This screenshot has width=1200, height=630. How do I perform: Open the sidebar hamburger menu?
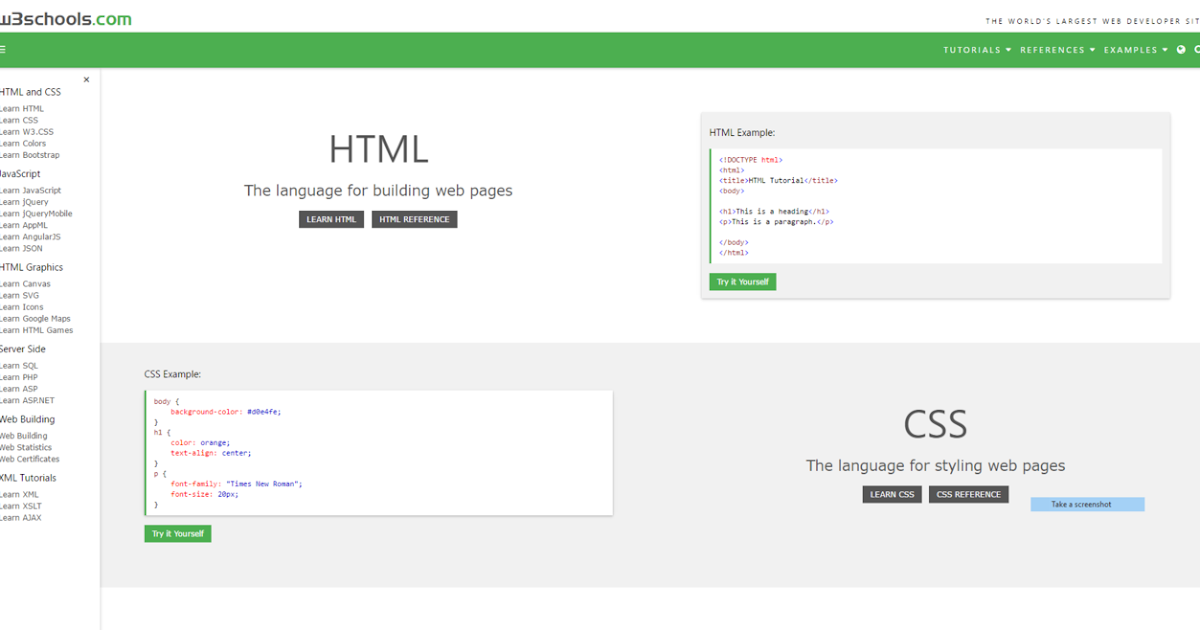click(4, 49)
